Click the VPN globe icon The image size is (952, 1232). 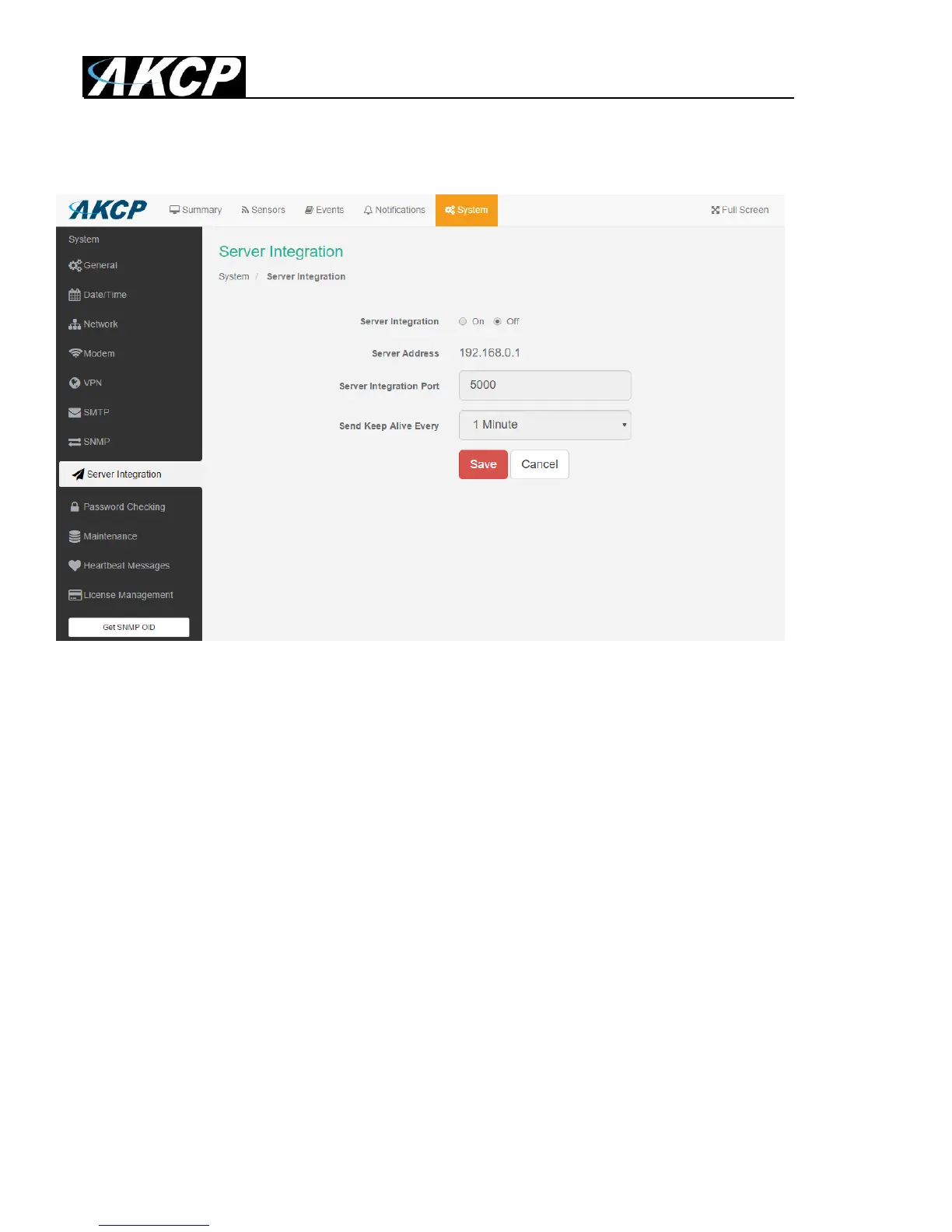point(75,383)
